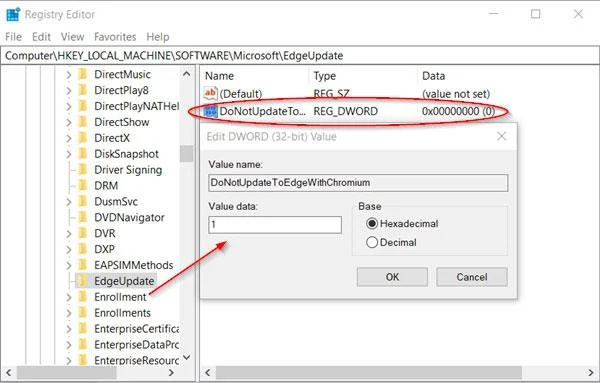Confirm the DWORD edit with OK
This screenshot has width=600, height=383.
click(392, 277)
